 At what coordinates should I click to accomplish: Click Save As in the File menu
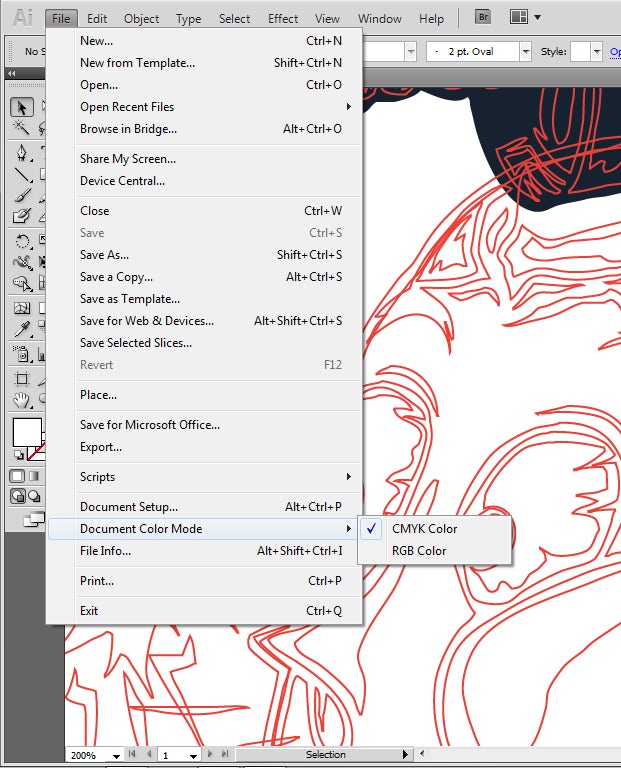click(104, 255)
